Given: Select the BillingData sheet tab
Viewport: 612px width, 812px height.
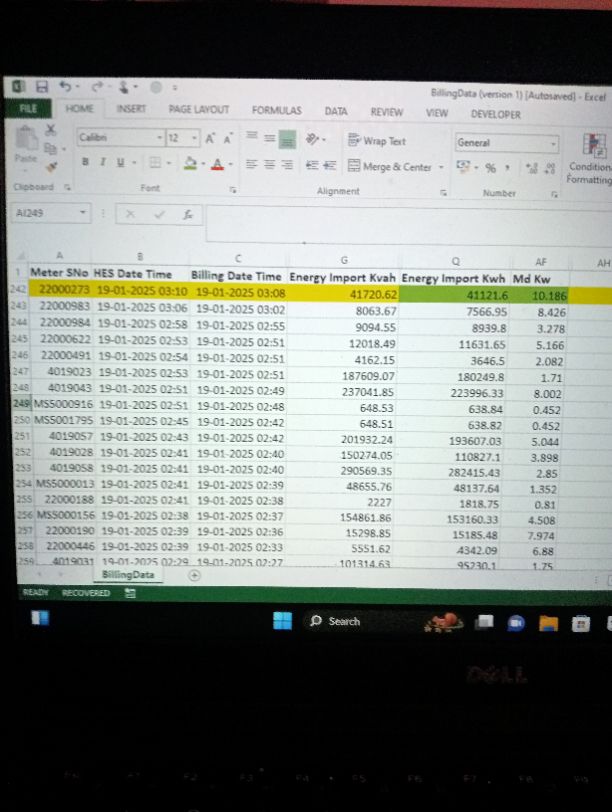Looking at the screenshot, I should pos(128,574).
